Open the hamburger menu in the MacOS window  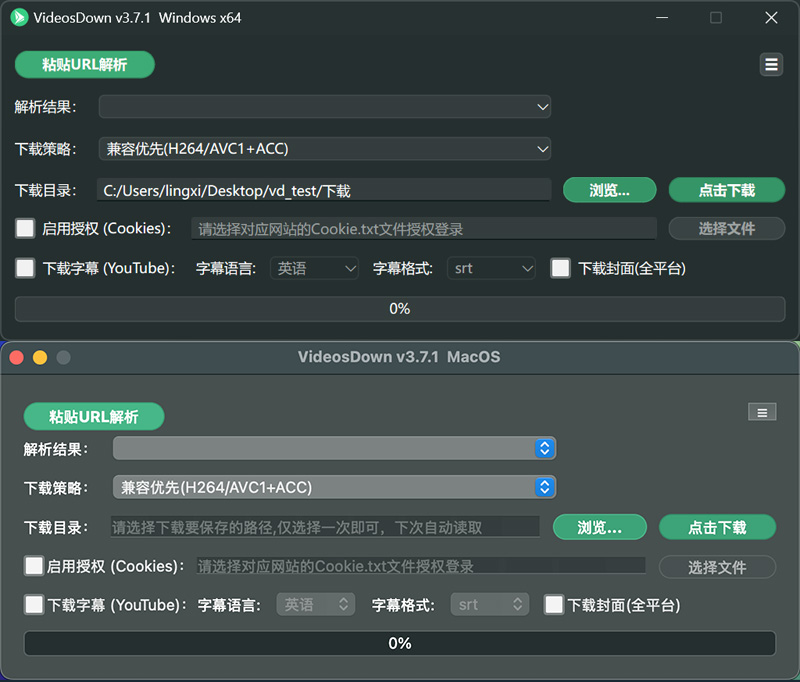[762, 412]
